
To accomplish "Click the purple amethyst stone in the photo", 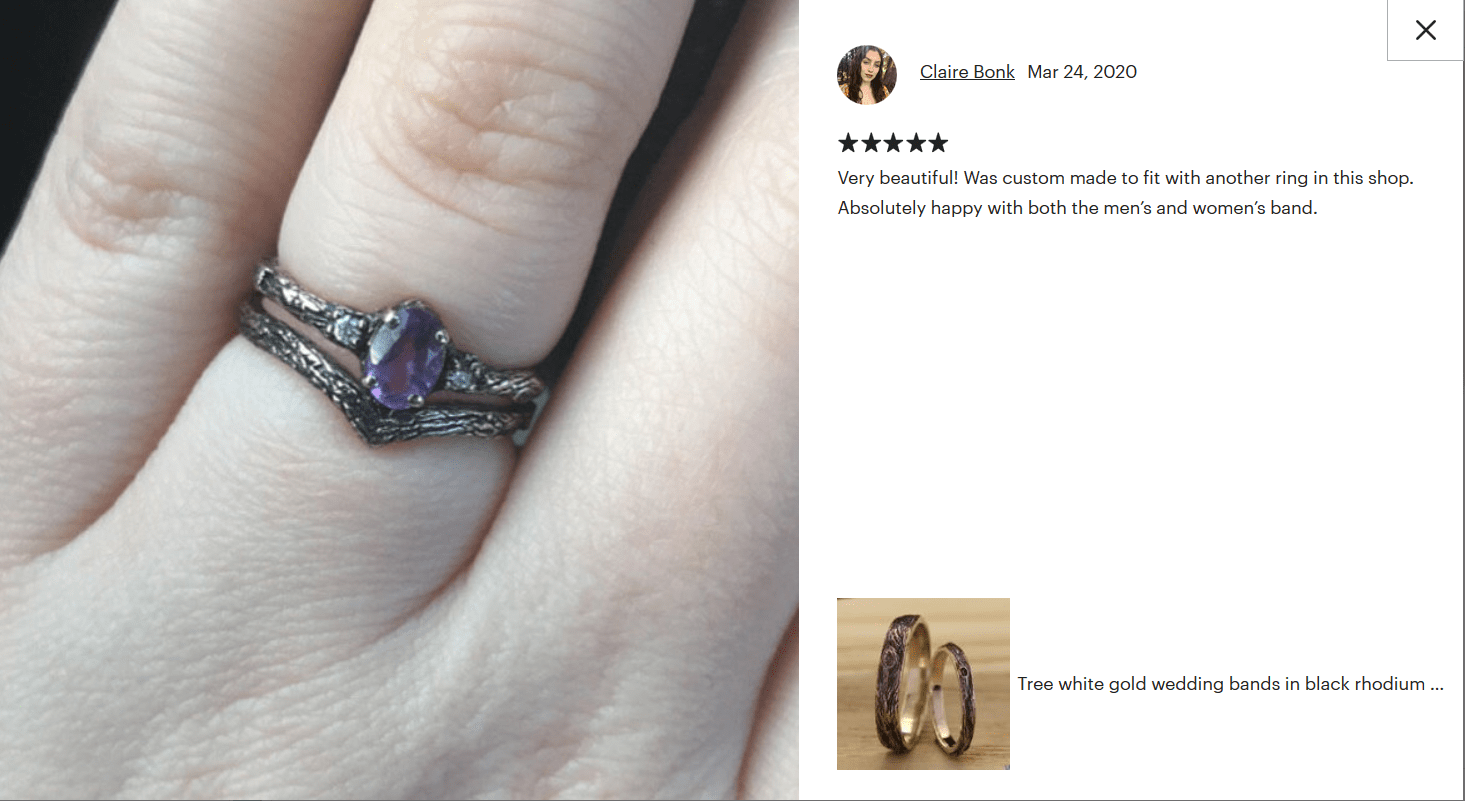I will tap(404, 356).
